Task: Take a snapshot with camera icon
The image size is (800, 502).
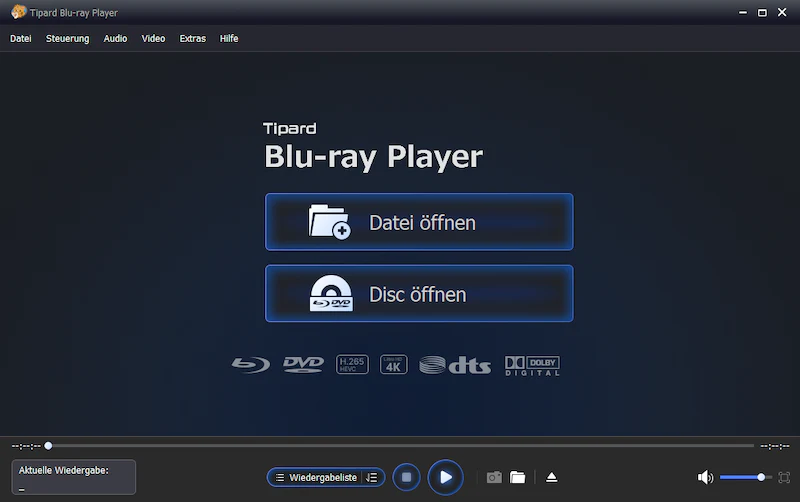Action: [x=494, y=478]
